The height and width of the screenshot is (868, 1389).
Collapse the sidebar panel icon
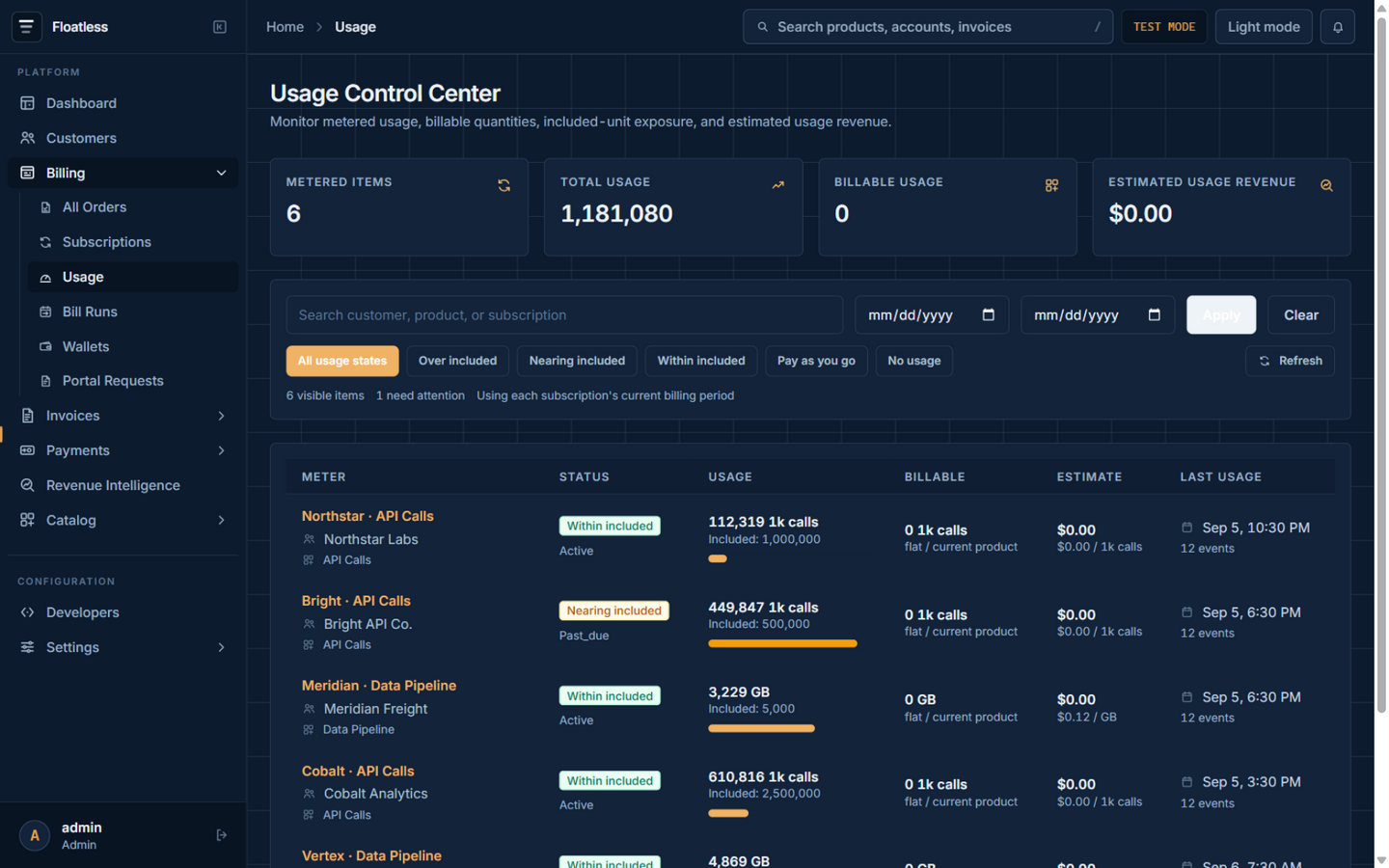(x=220, y=27)
